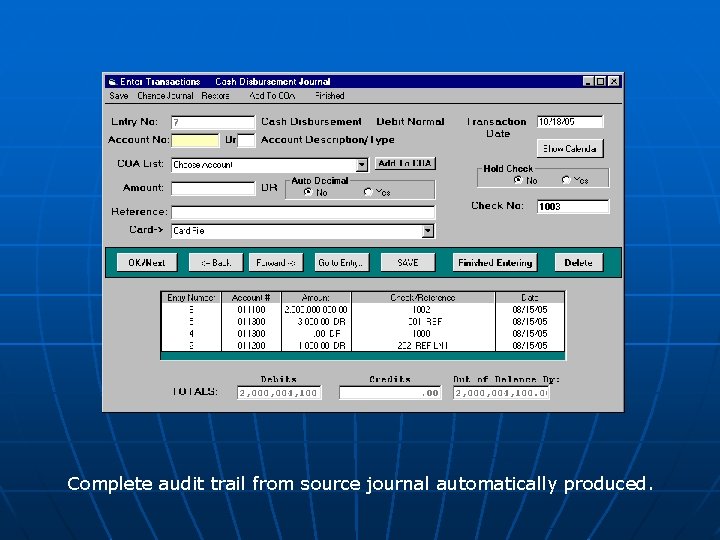Screen dimensions: 720x540
Task: Minimize the Enter Transactions window
Action: coord(588,82)
